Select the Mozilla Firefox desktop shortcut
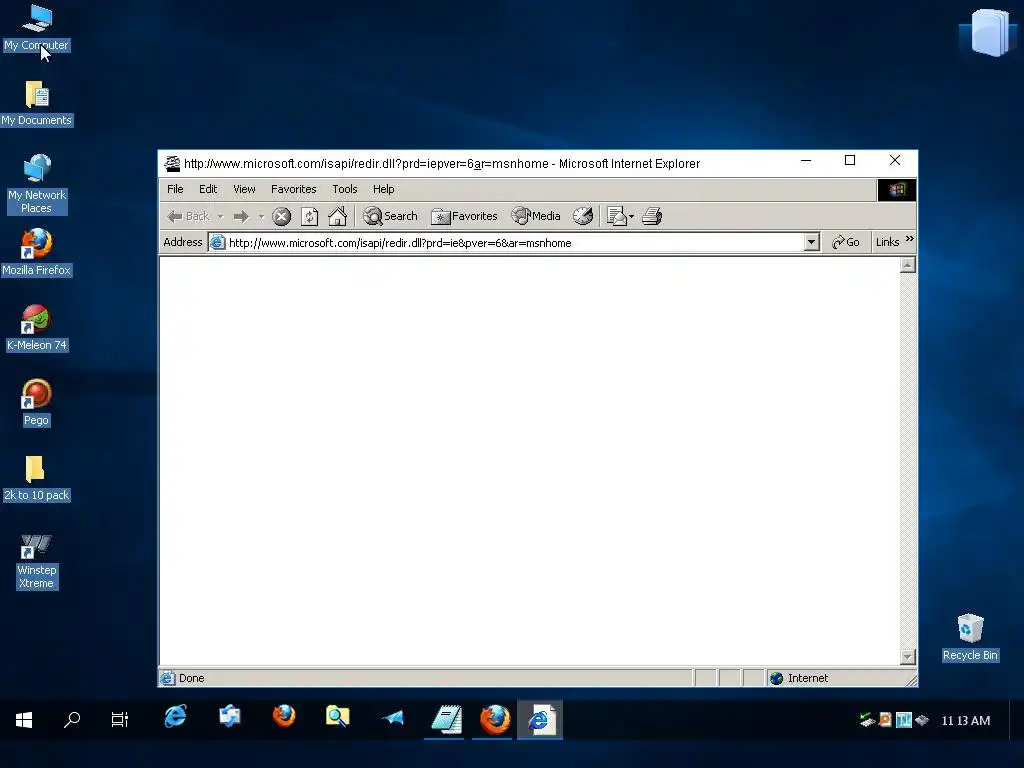The height and width of the screenshot is (768, 1024). click(x=37, y=252)
